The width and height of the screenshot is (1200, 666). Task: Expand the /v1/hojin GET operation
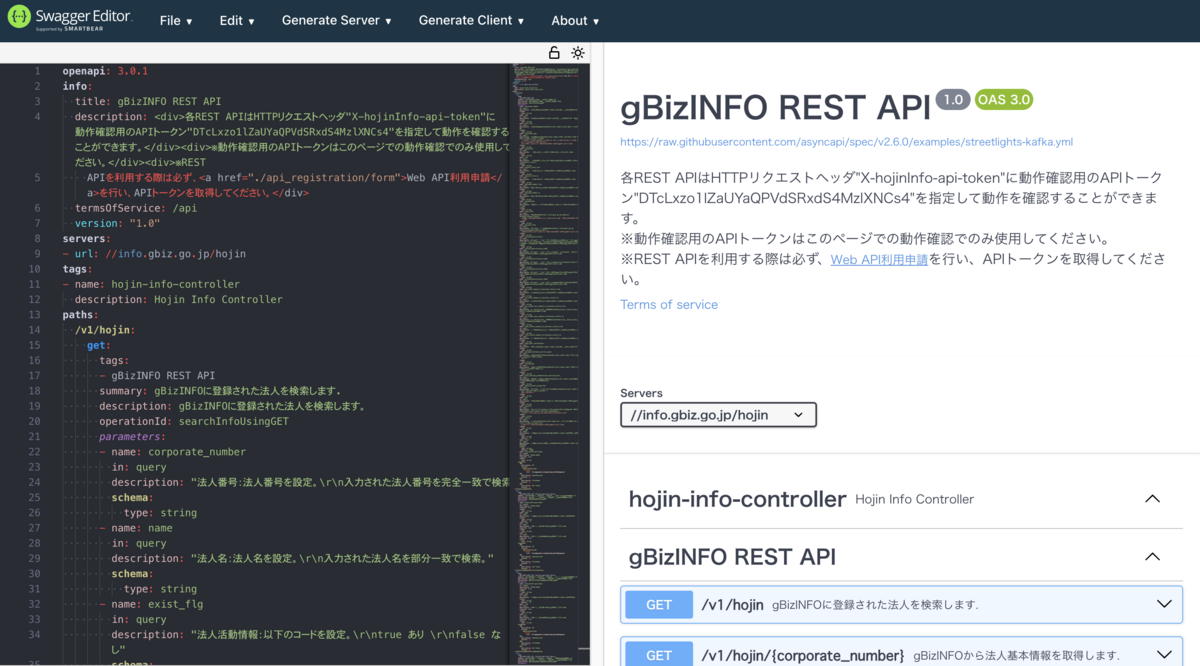[x=1163, y=604]
